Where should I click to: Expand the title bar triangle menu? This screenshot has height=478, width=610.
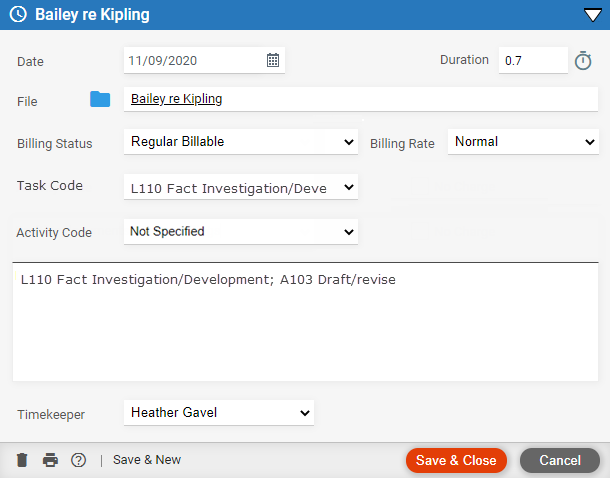(x=592, y=15)
